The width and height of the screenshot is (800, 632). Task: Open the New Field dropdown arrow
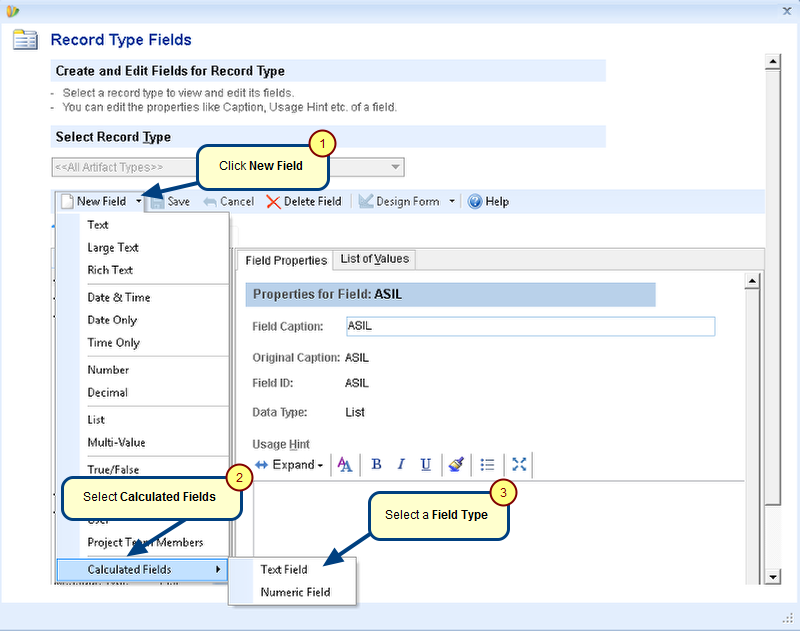139,201
